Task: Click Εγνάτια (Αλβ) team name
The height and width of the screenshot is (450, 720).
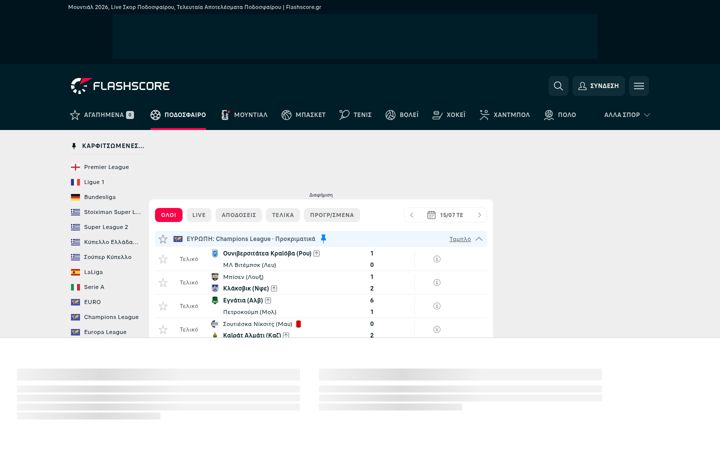Action: pyautogui.click(x=243, y=301)
